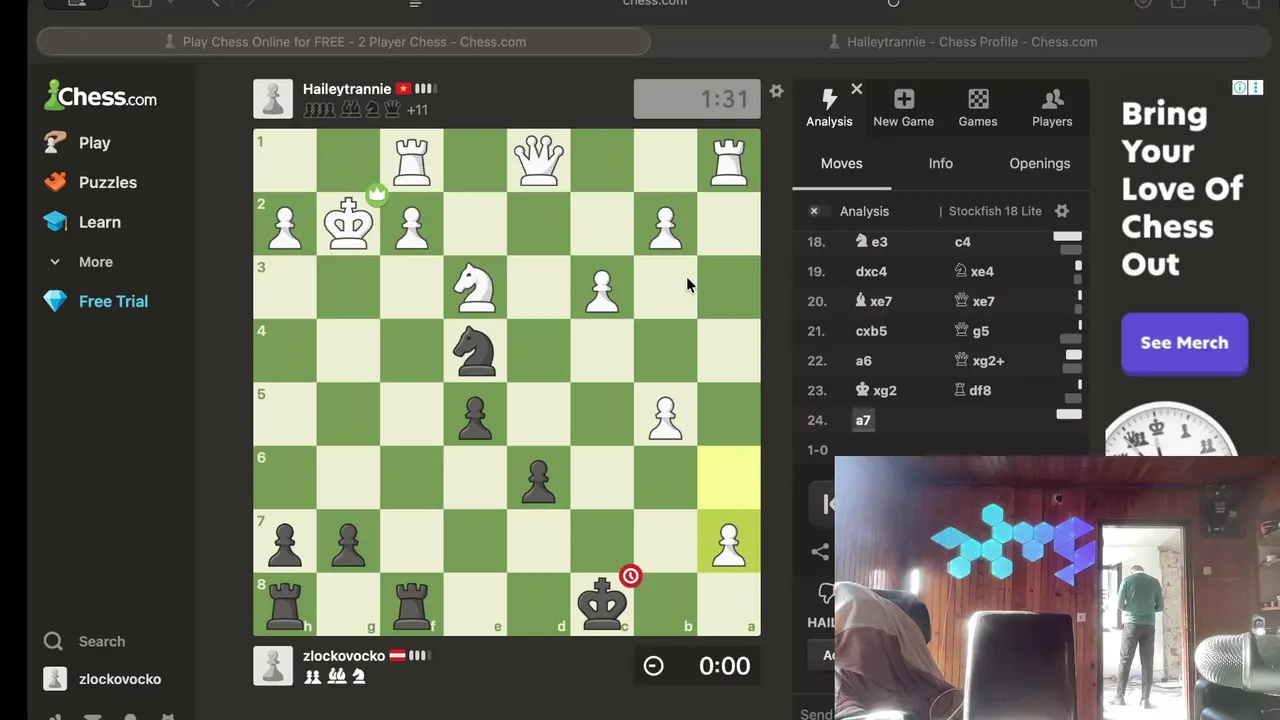Click the red timeout clock badge
Image resolution: width=1280 pixels, height=720 pixels.
[630, 575]
